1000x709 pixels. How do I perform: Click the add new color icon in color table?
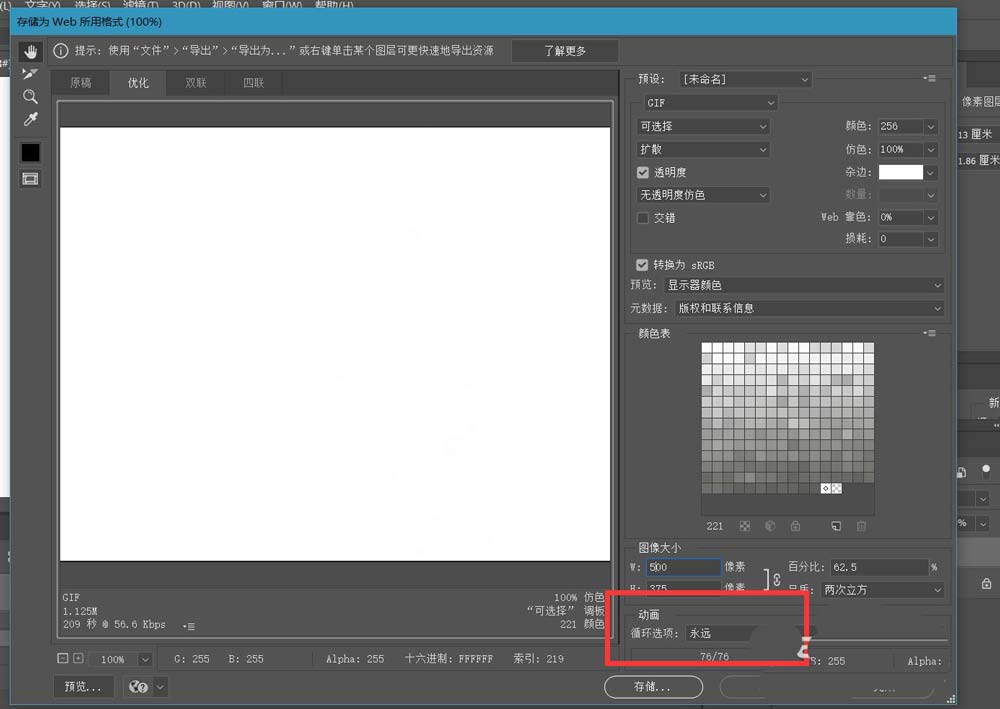[836, 526]
